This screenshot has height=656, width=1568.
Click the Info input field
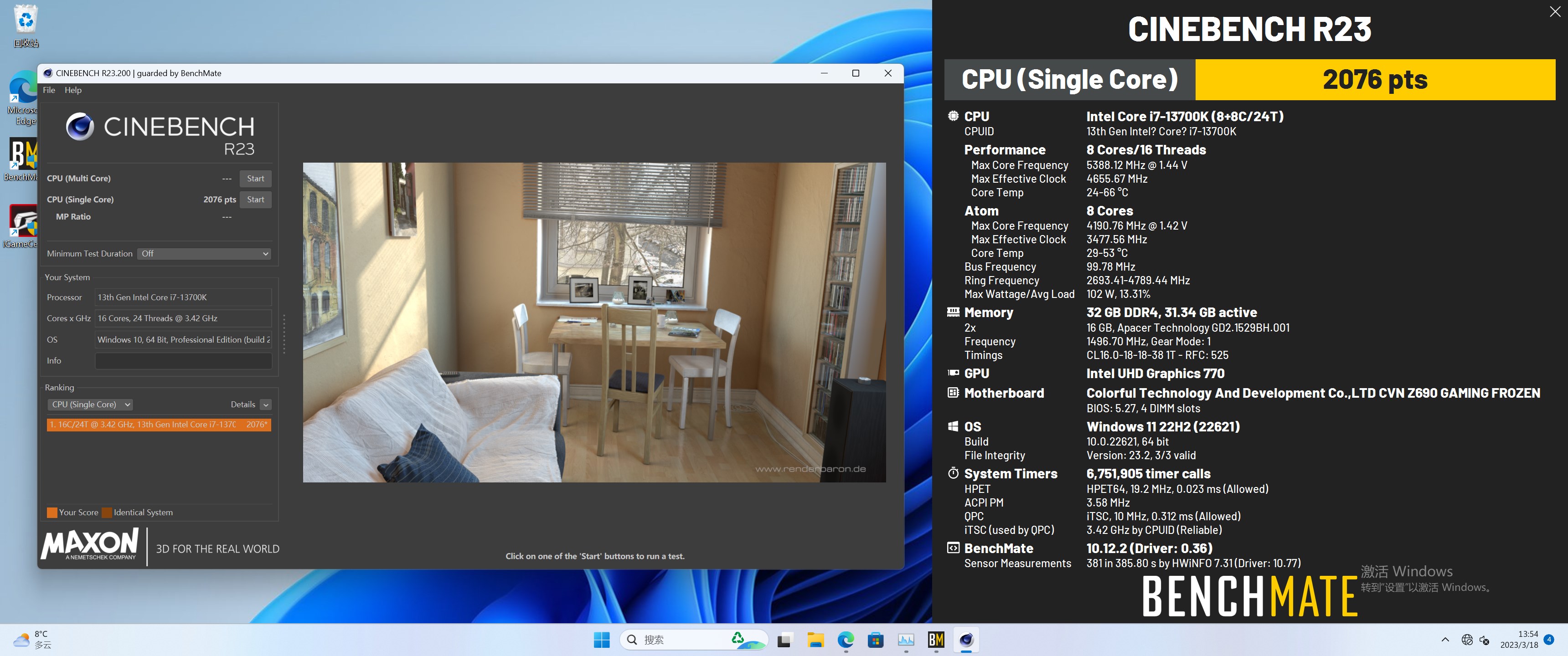[183, 361]
